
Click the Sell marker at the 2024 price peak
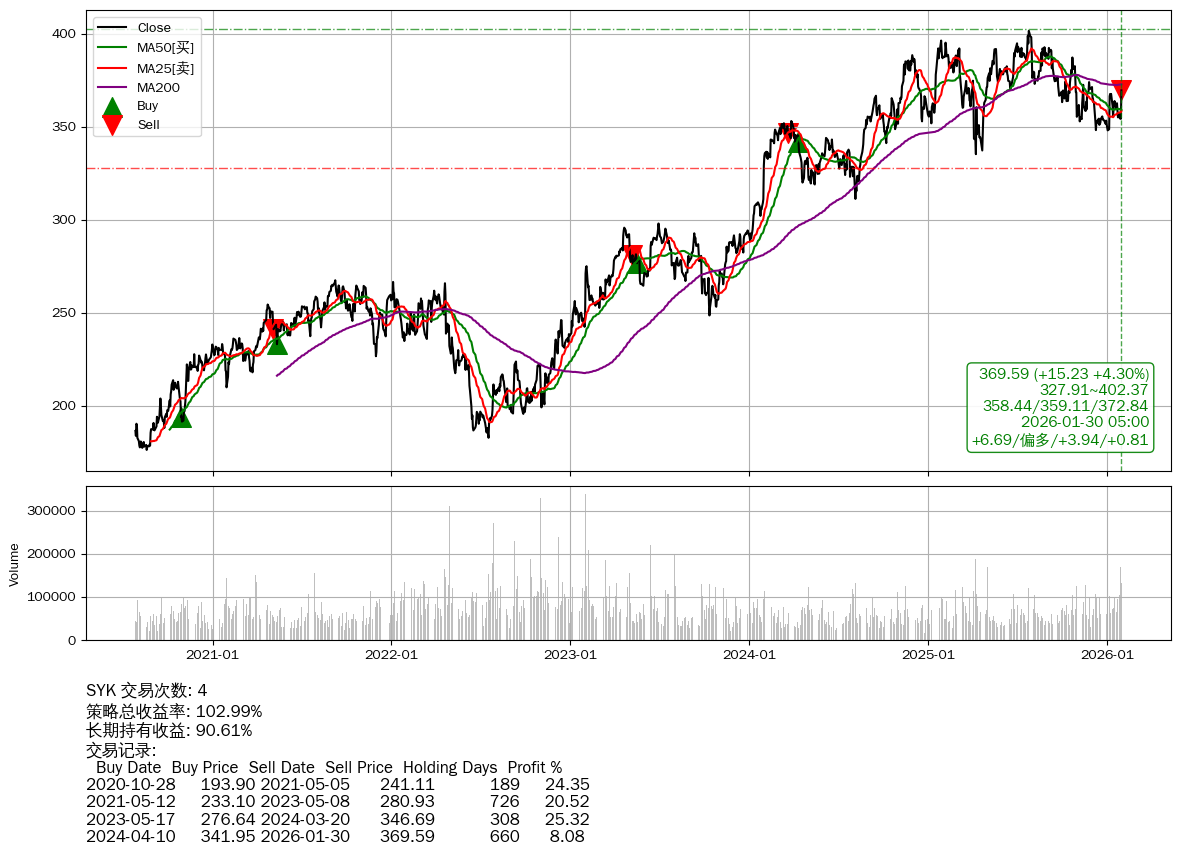[789, 132]
